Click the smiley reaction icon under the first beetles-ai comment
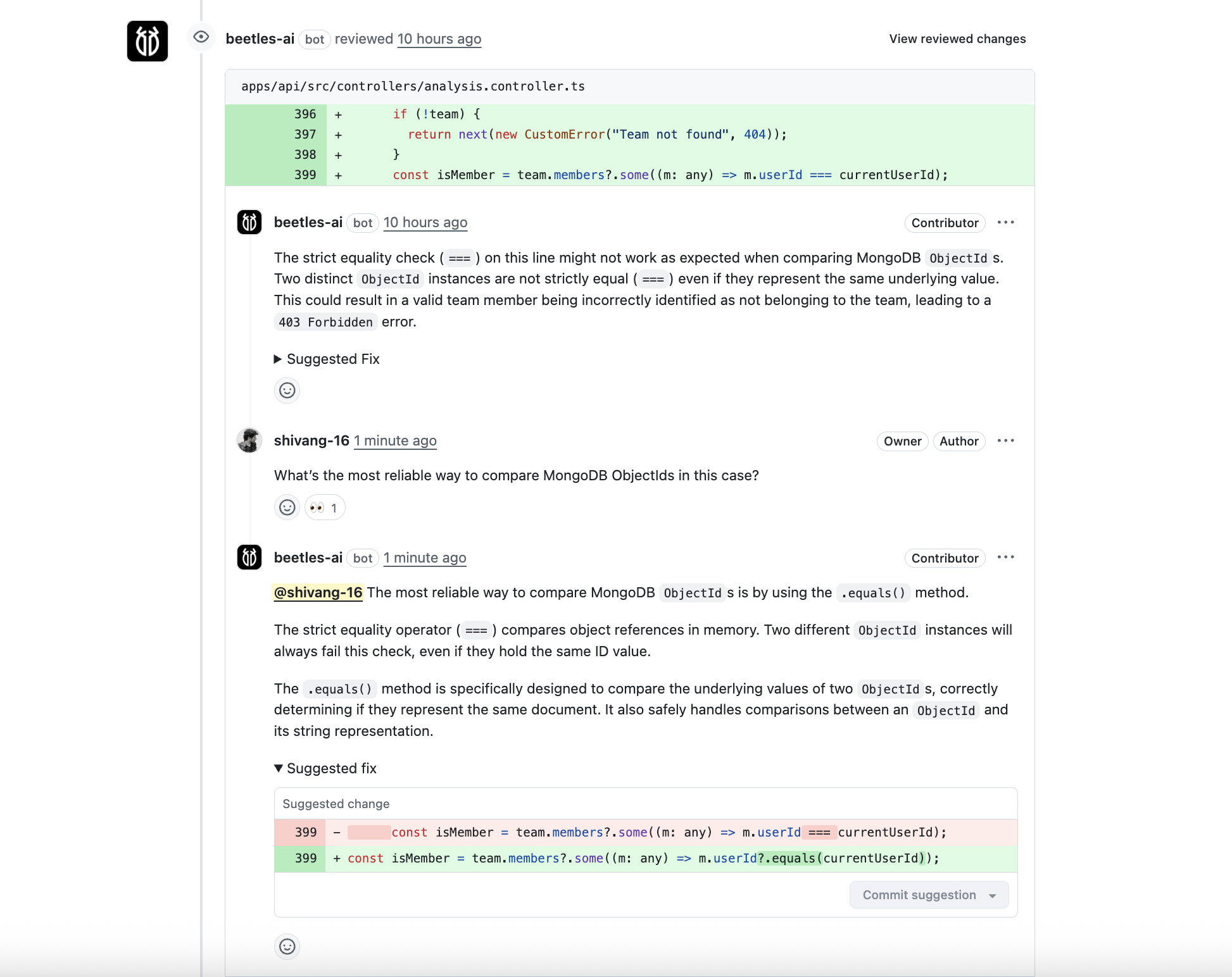 click(287, 390)
